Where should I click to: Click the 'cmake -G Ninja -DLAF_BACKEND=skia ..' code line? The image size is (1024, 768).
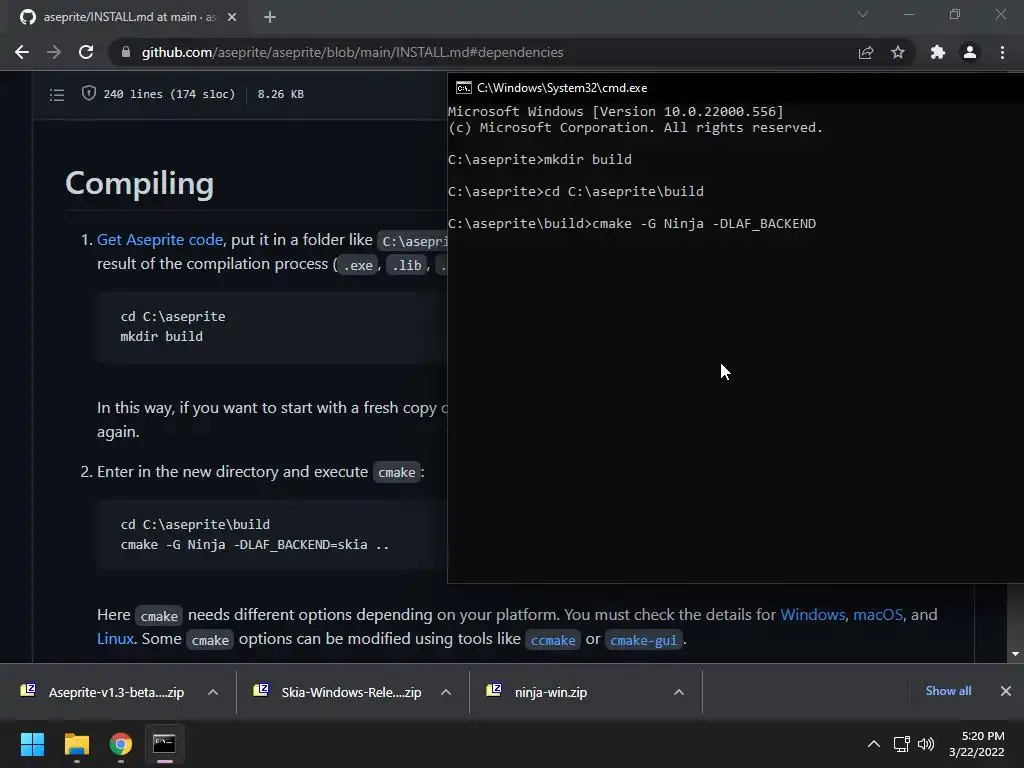255,545
